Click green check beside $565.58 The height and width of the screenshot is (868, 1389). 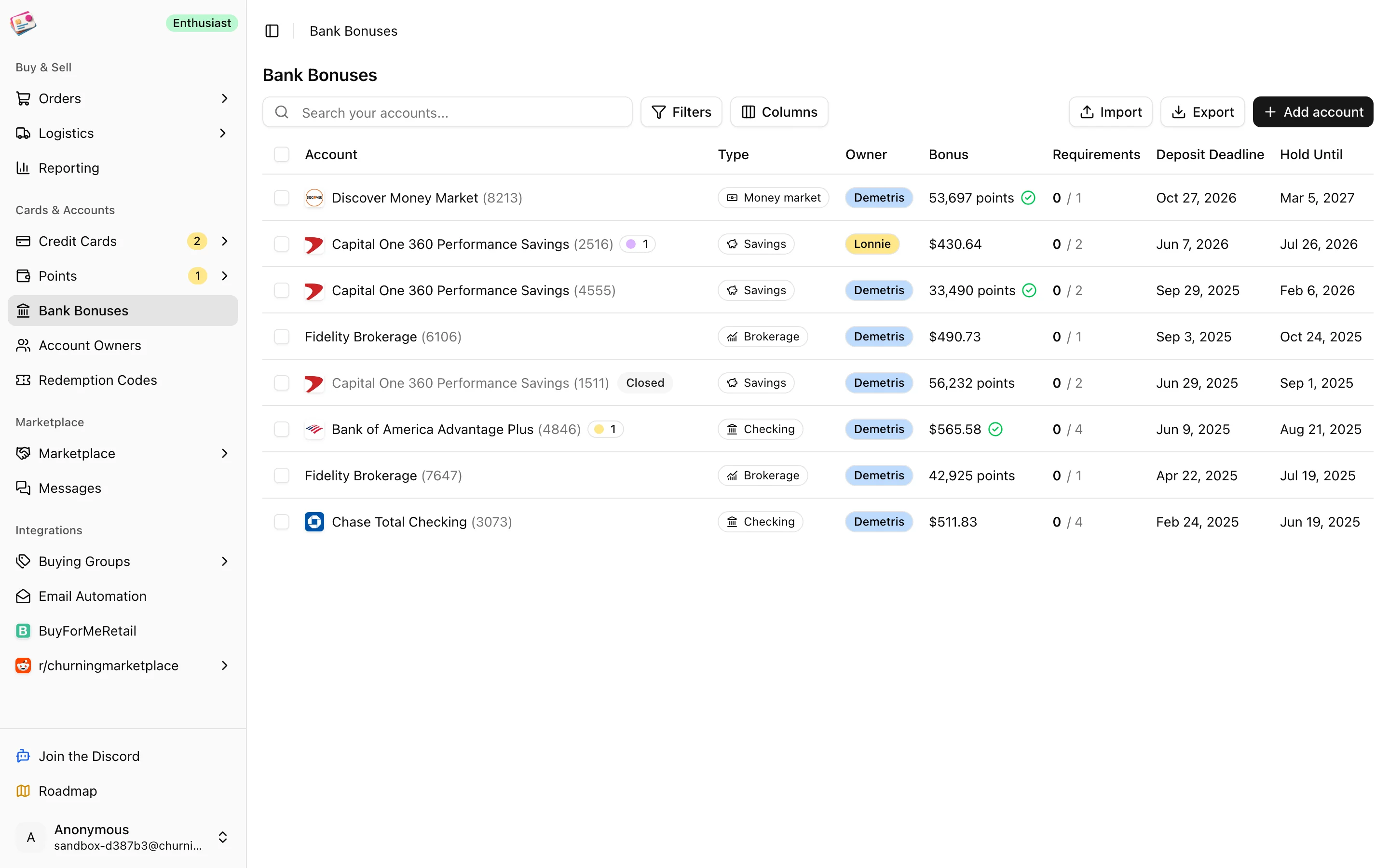[x=996, y=429]
